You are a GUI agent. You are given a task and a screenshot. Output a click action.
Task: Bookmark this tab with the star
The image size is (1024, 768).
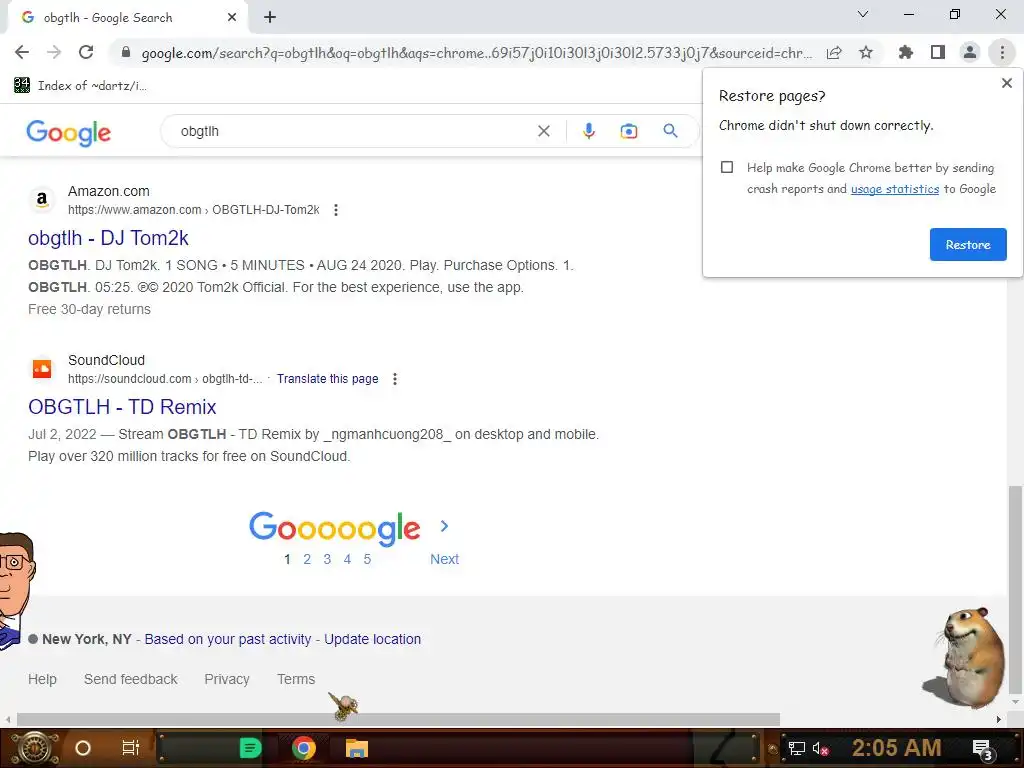(866, 52)
